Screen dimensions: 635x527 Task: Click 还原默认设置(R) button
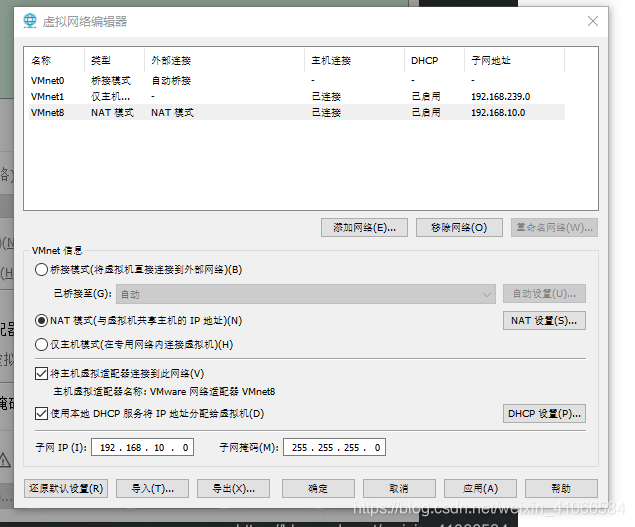66,489
